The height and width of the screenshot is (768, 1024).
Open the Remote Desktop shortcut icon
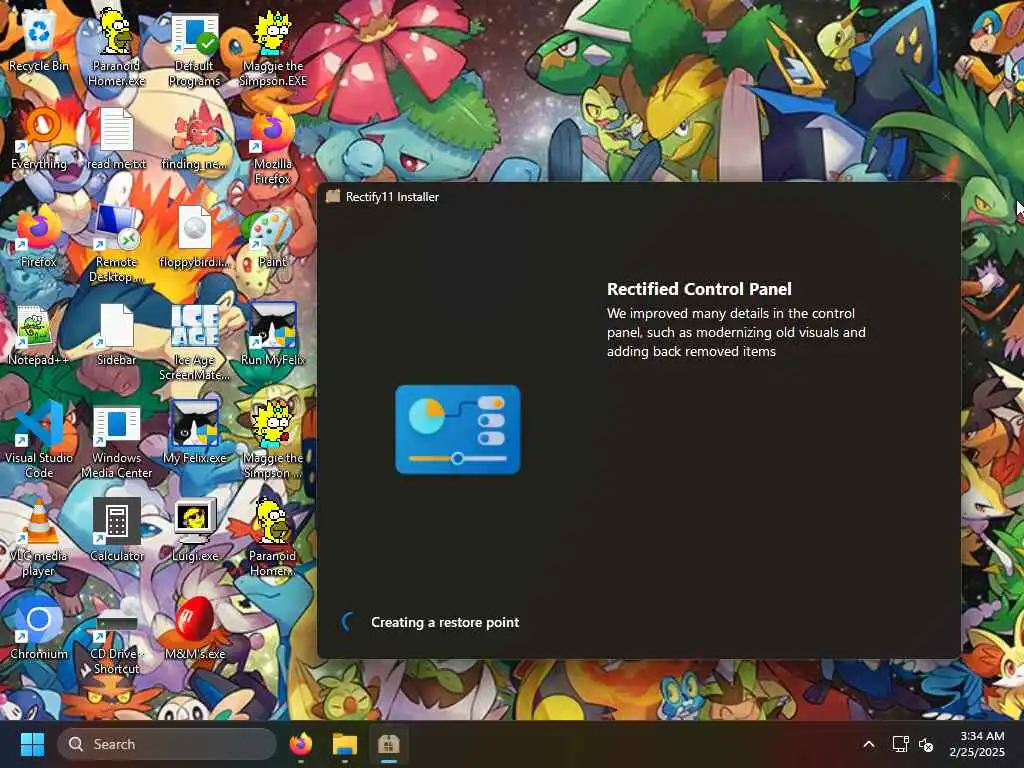pyautogui.click(x=116, y=244)
